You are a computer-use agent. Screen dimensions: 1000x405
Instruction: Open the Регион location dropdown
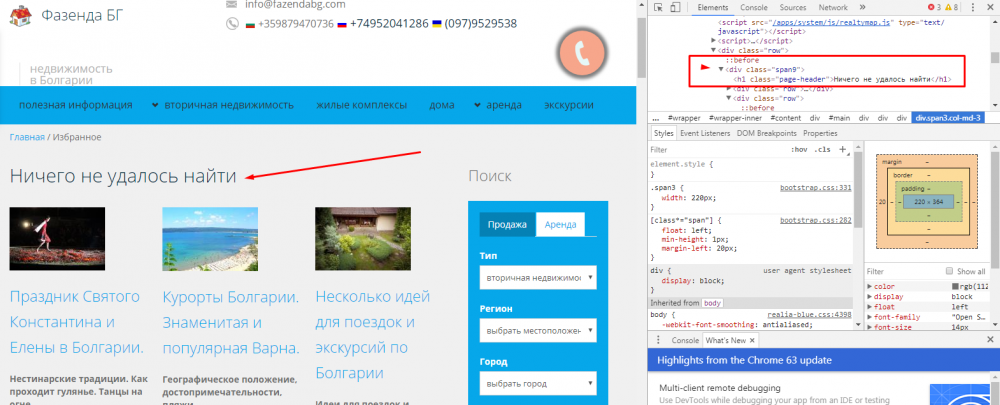(538, 331)
